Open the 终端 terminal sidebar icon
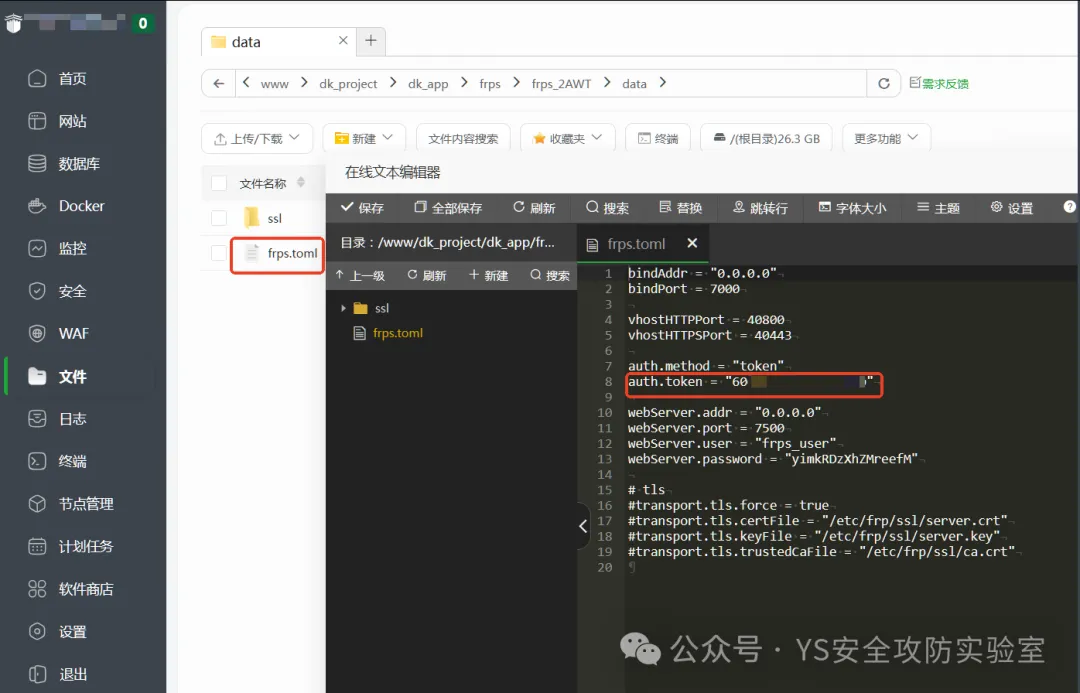 pos(37,462)
